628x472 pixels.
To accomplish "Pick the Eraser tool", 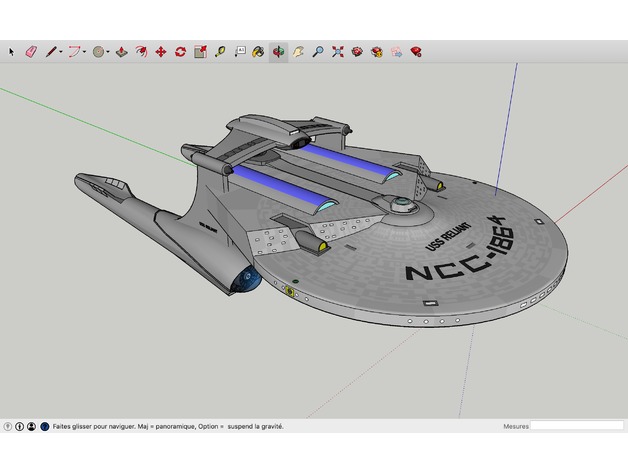I will 30,51.
